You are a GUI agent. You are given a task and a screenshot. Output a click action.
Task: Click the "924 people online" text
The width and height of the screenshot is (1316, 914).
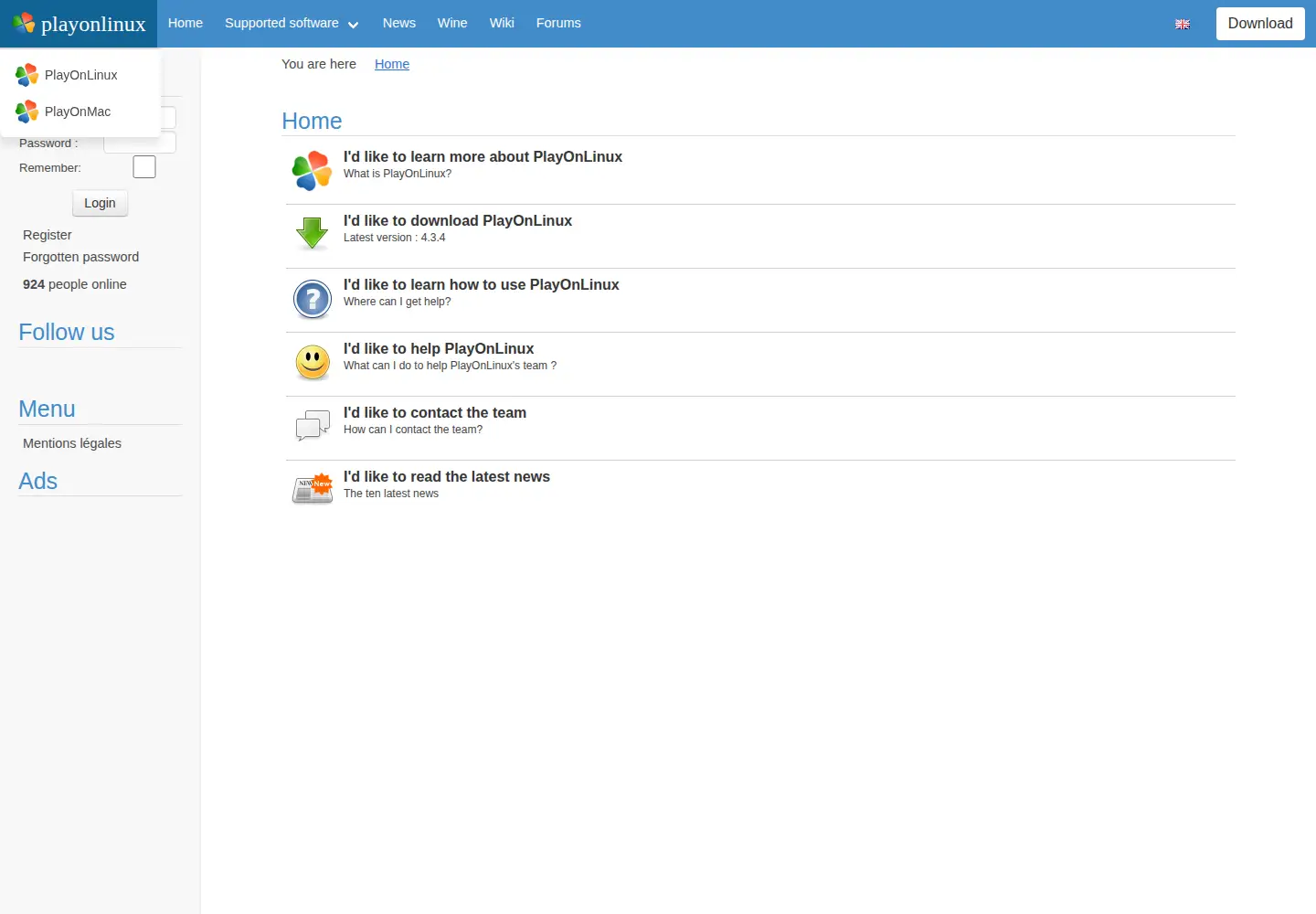tap(75, 284)
